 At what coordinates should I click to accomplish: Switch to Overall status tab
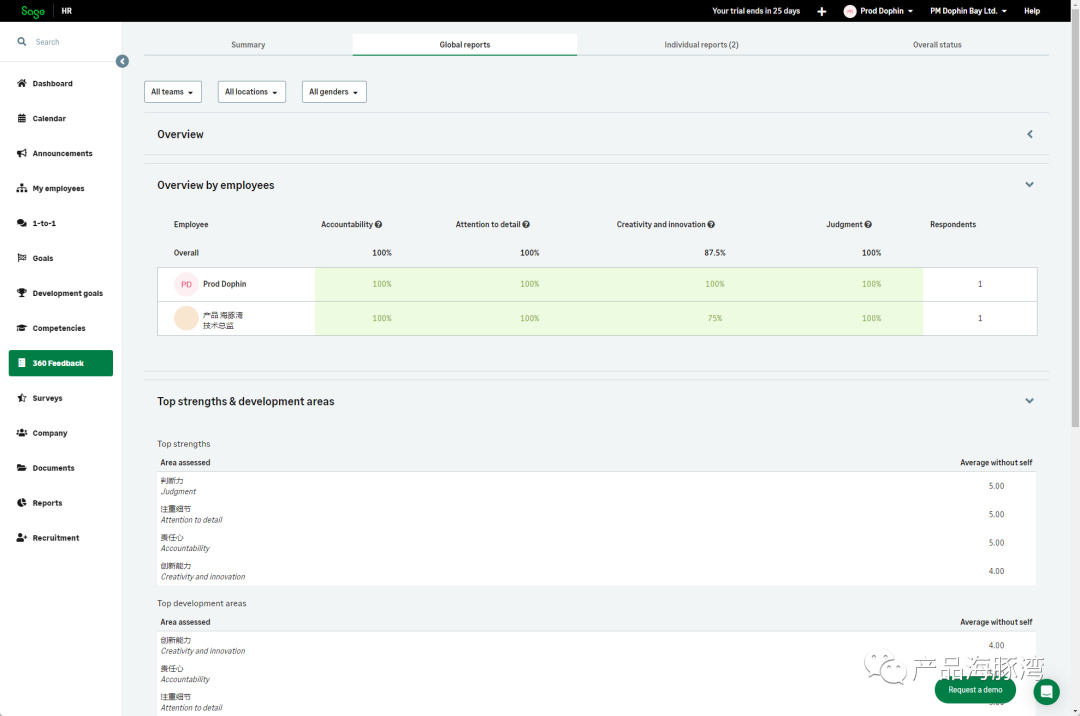click(x=937, y=45)
